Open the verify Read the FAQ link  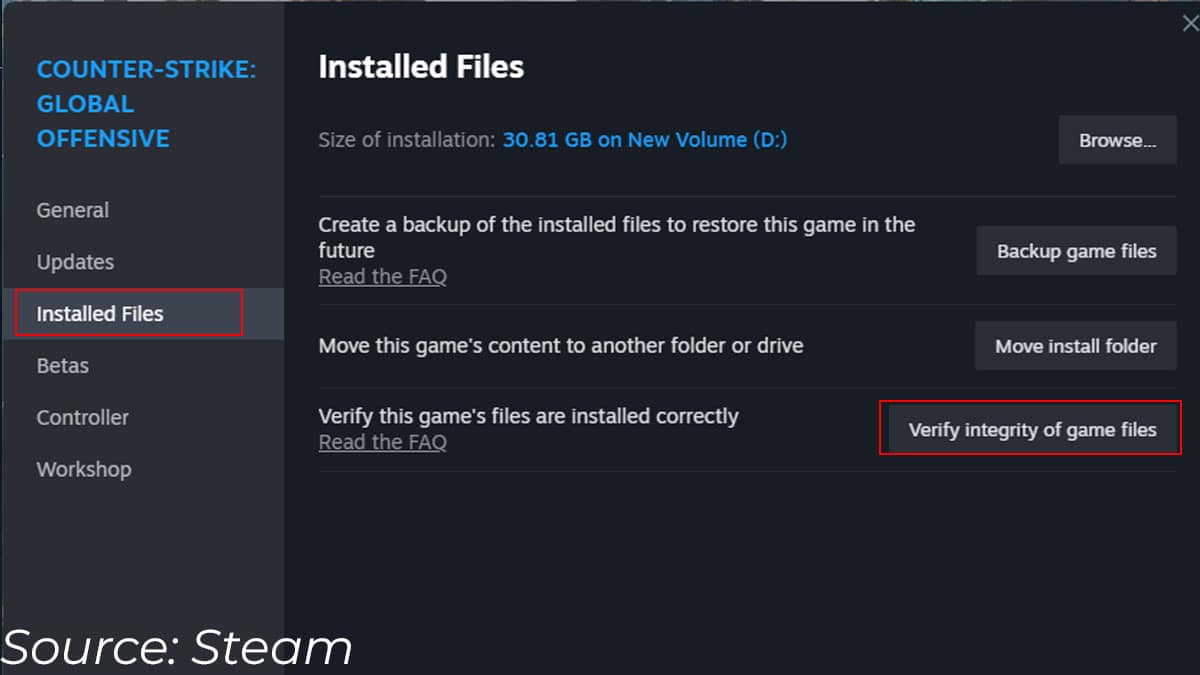[x=382, y=442]
